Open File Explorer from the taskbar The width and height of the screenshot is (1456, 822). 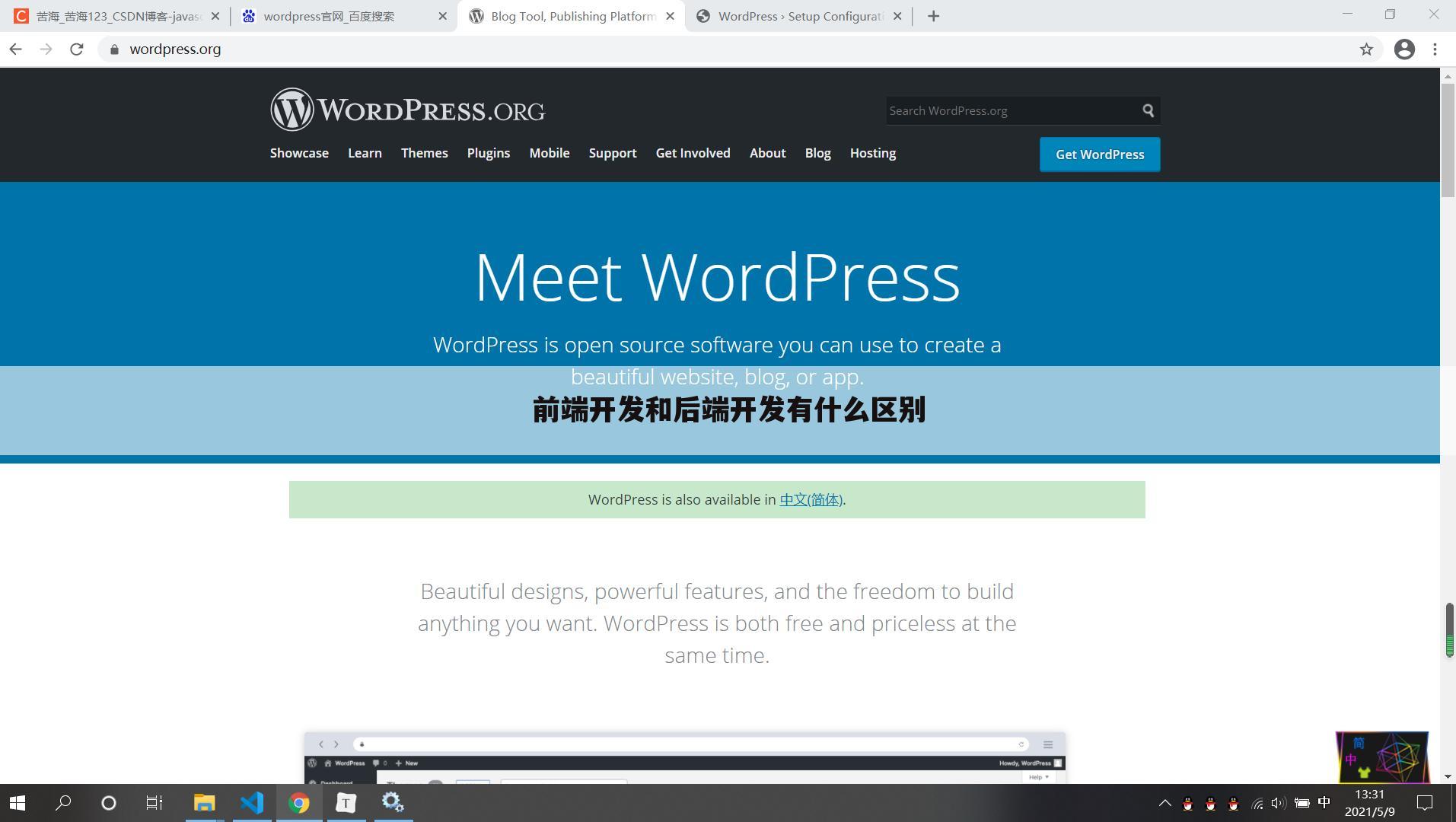click(205, 803)
